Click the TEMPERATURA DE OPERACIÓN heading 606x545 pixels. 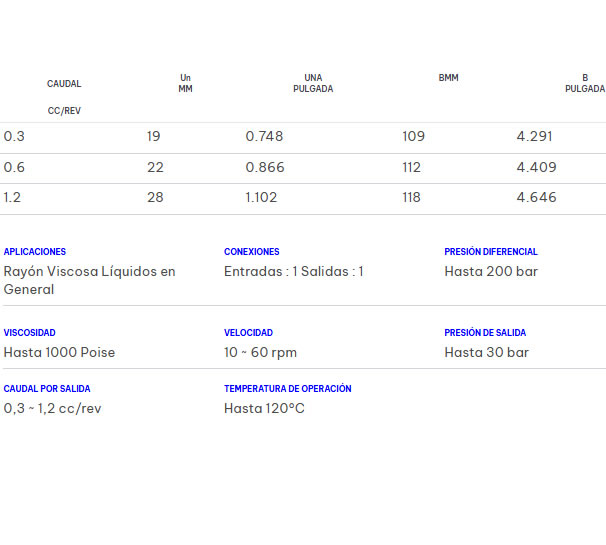tap(288, 389)
